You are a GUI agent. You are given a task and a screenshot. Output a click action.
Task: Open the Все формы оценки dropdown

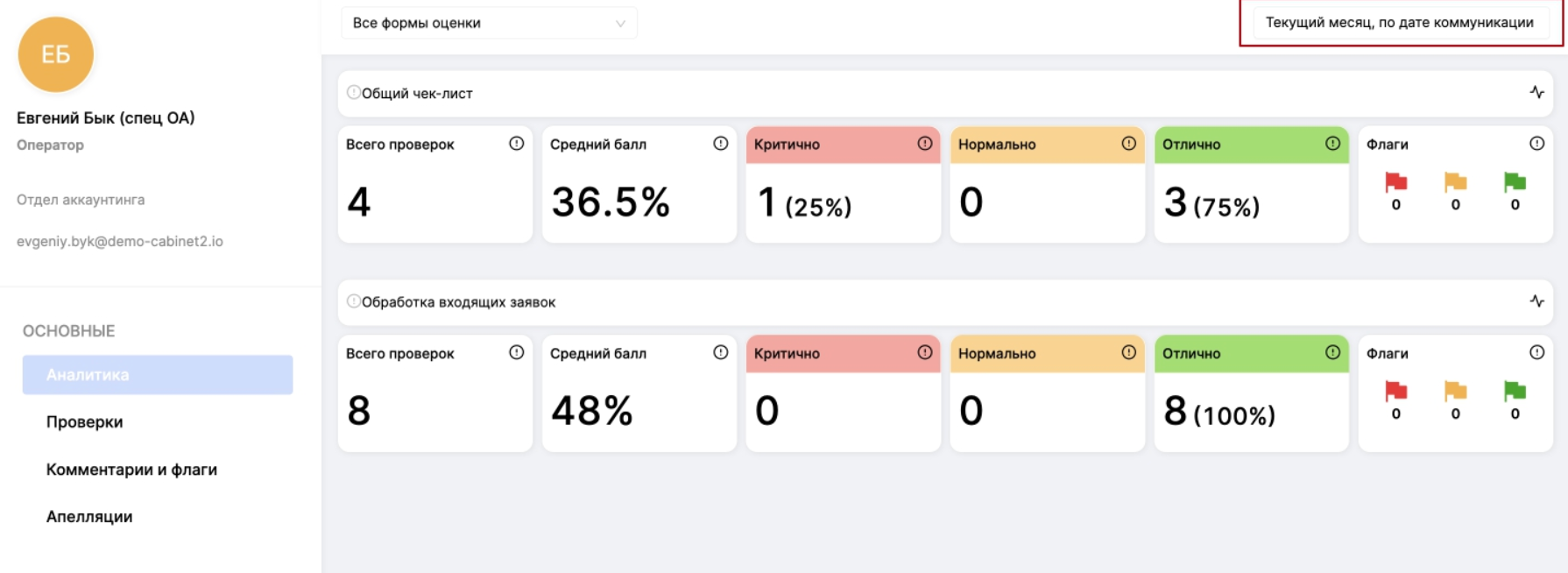pos(488,23)
